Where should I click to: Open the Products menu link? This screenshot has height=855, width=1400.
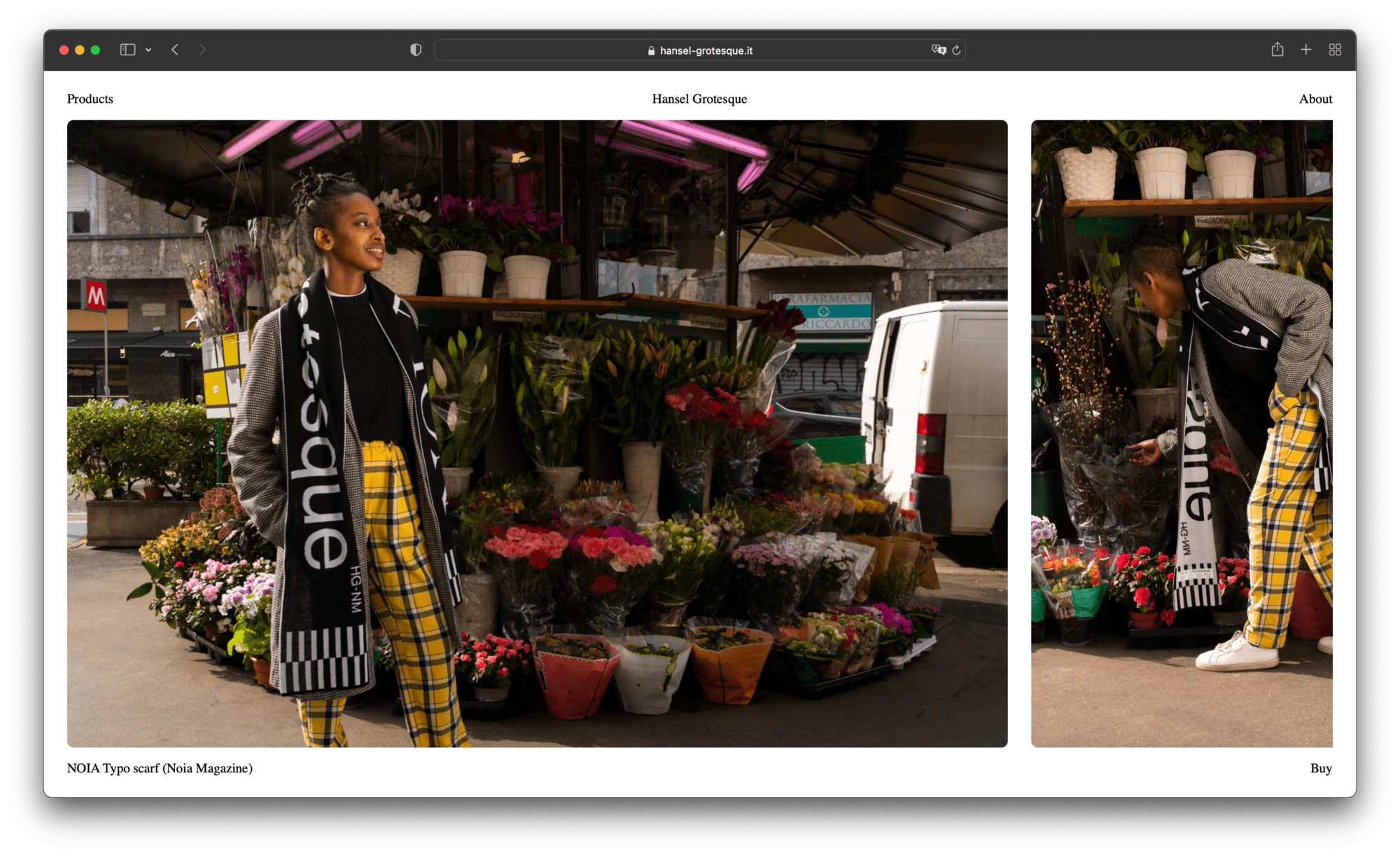(x=90, y=99)
